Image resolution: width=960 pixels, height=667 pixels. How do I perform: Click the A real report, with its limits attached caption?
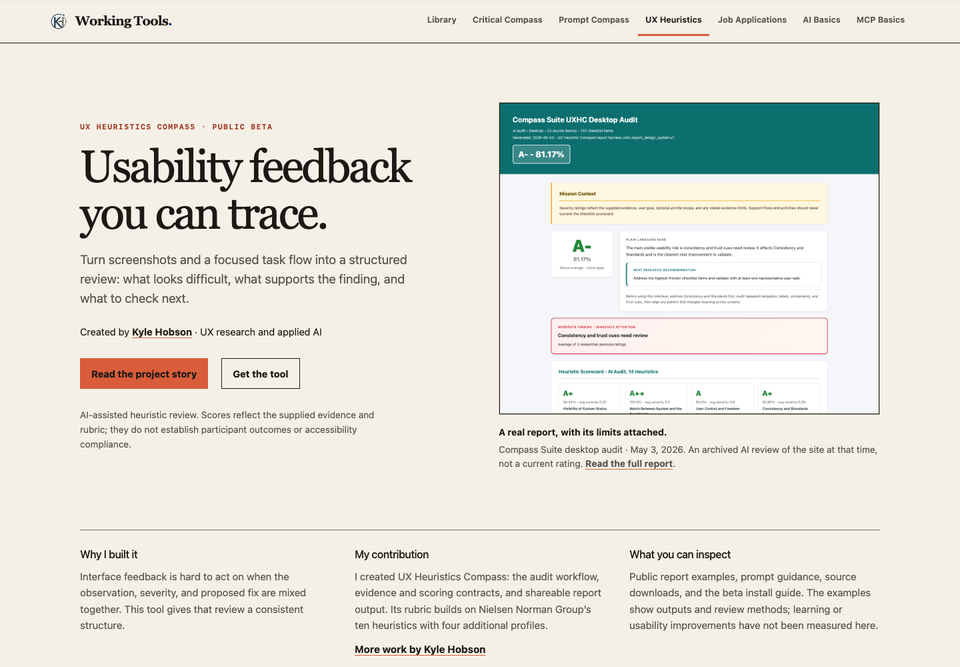click(582, 432)
